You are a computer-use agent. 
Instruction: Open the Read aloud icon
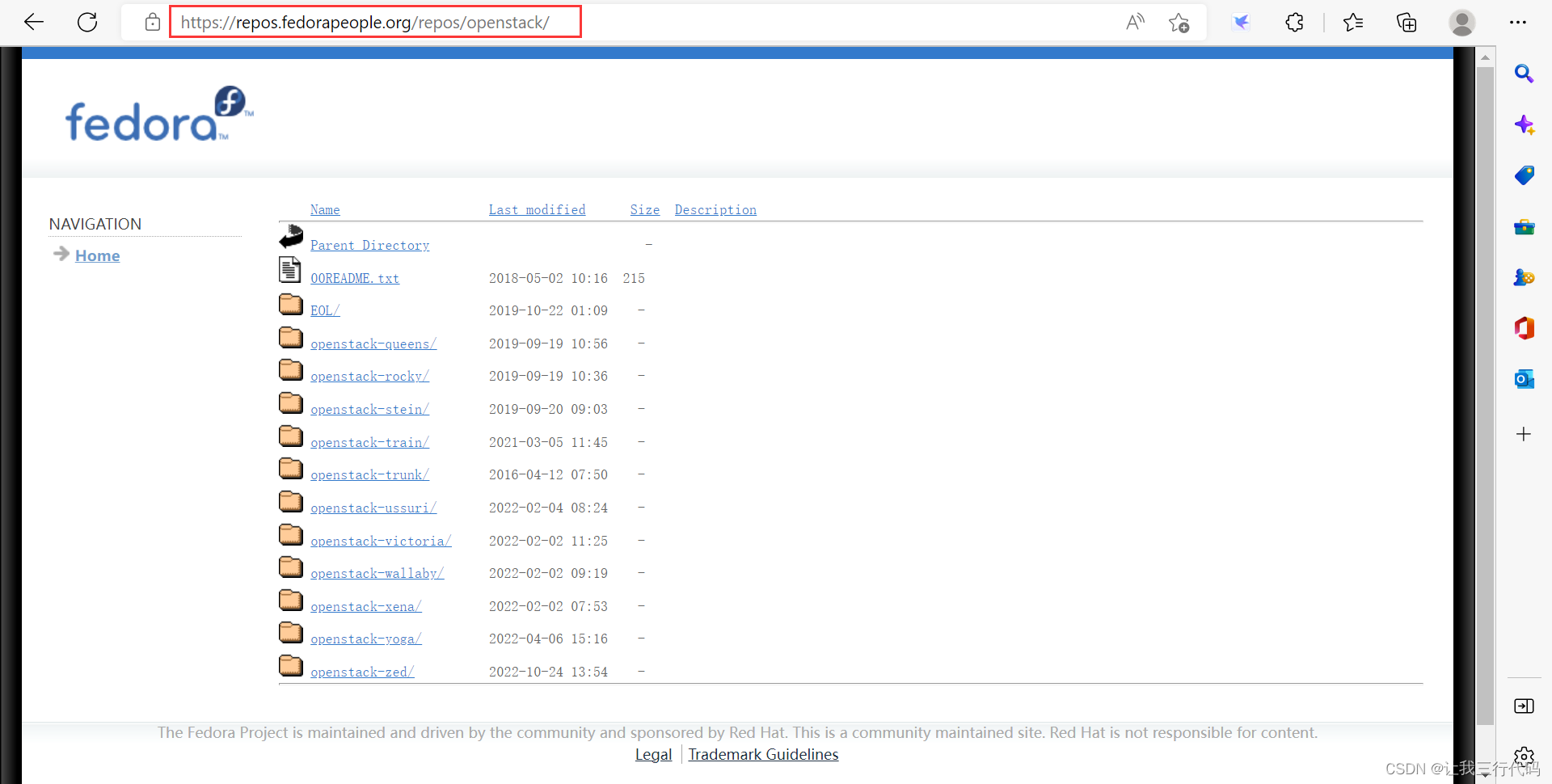click(1135, 22)
